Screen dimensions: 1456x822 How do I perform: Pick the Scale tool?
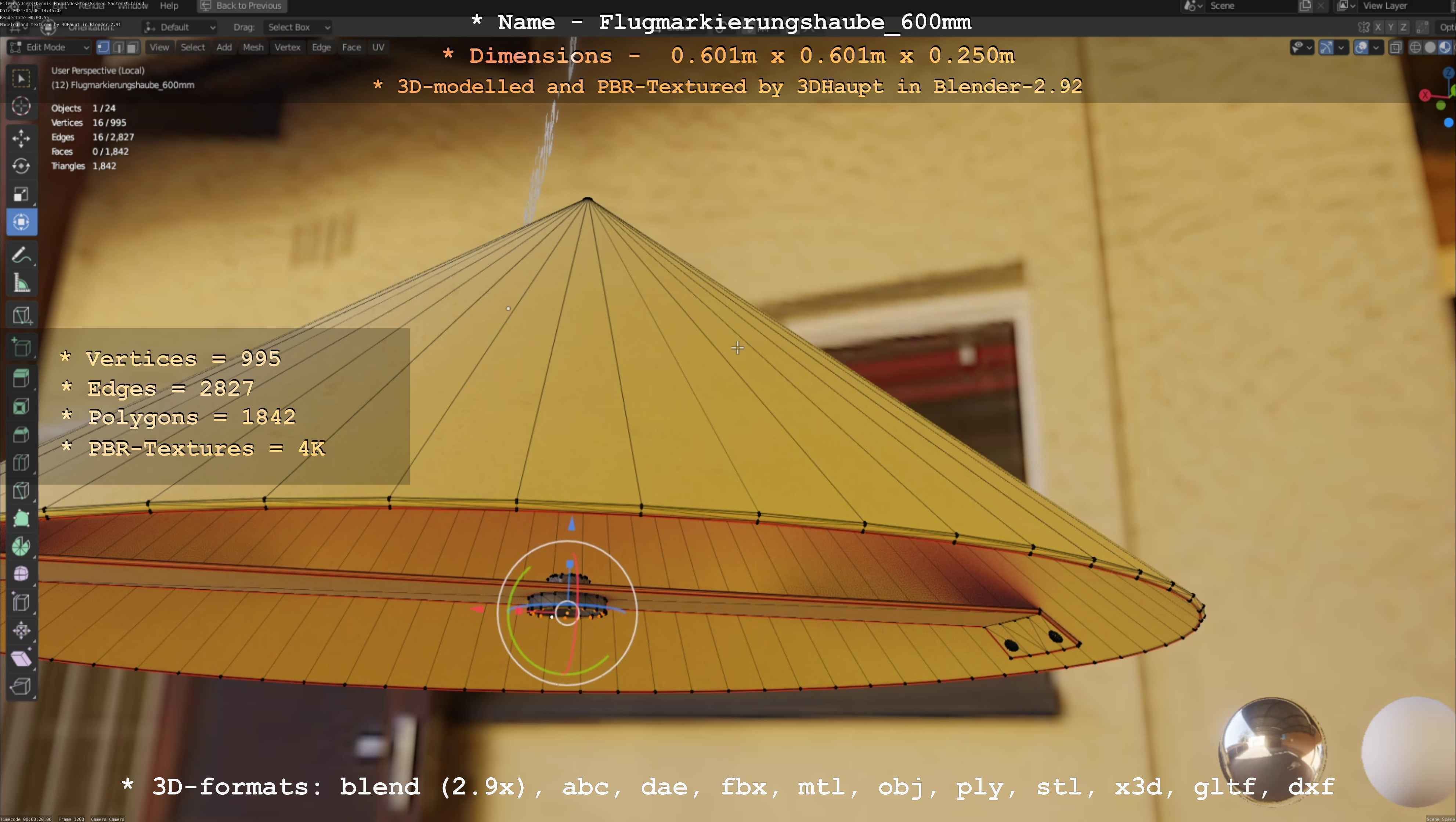(21, 194)
